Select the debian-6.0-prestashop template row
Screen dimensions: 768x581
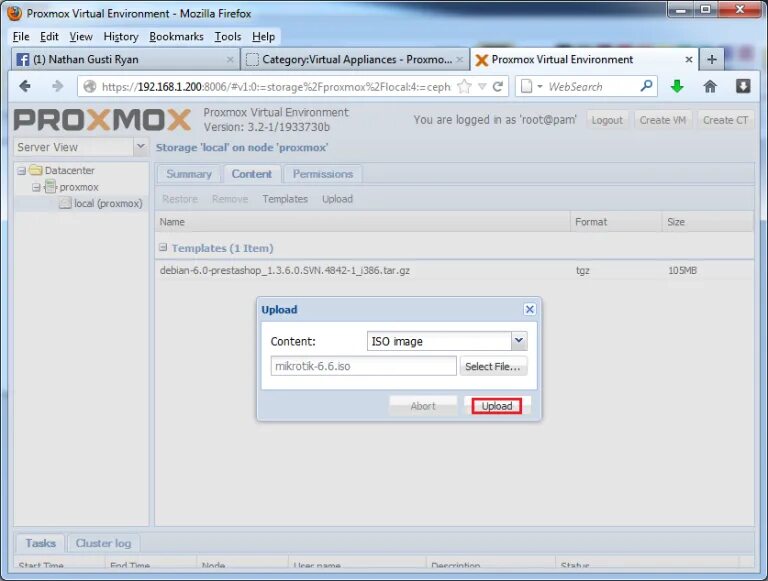click(454, 270)
